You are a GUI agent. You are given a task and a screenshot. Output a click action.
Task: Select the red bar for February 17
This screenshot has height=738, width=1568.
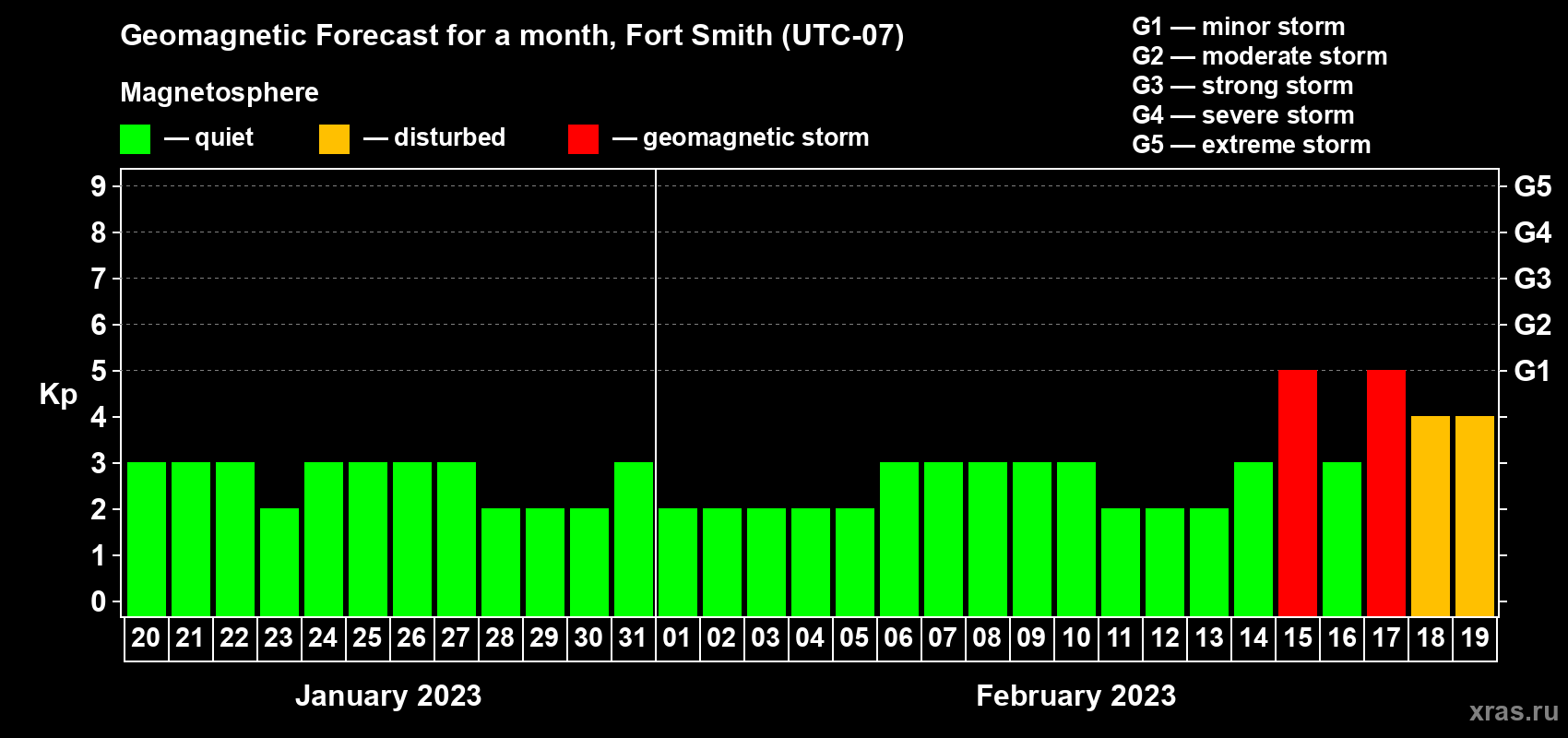coord(1385,494)
